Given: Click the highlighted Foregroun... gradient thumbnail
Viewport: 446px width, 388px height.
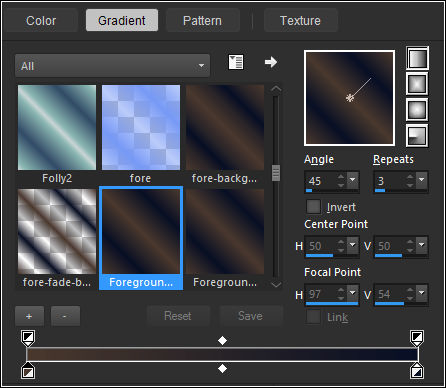Looking at the screenshot, I should click(141, 232).
